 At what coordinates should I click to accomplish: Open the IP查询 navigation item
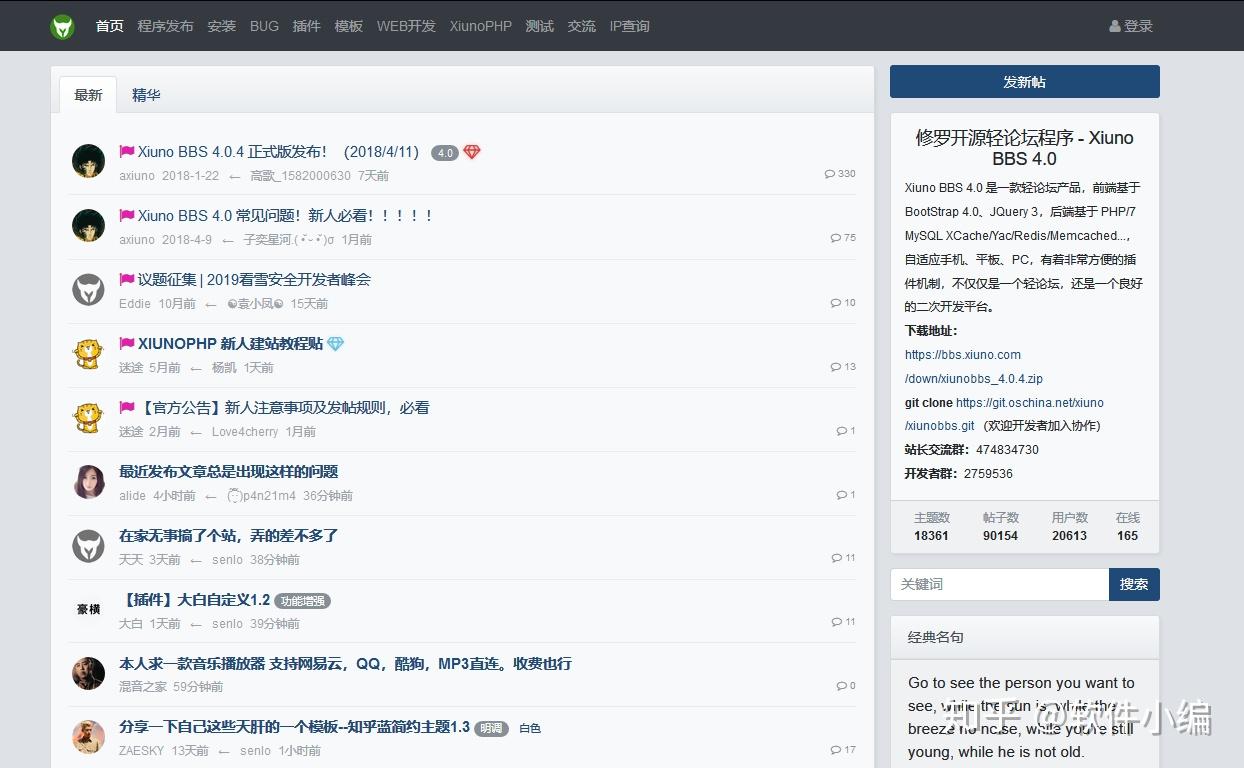pyautogui.click(x=629, y=26)
